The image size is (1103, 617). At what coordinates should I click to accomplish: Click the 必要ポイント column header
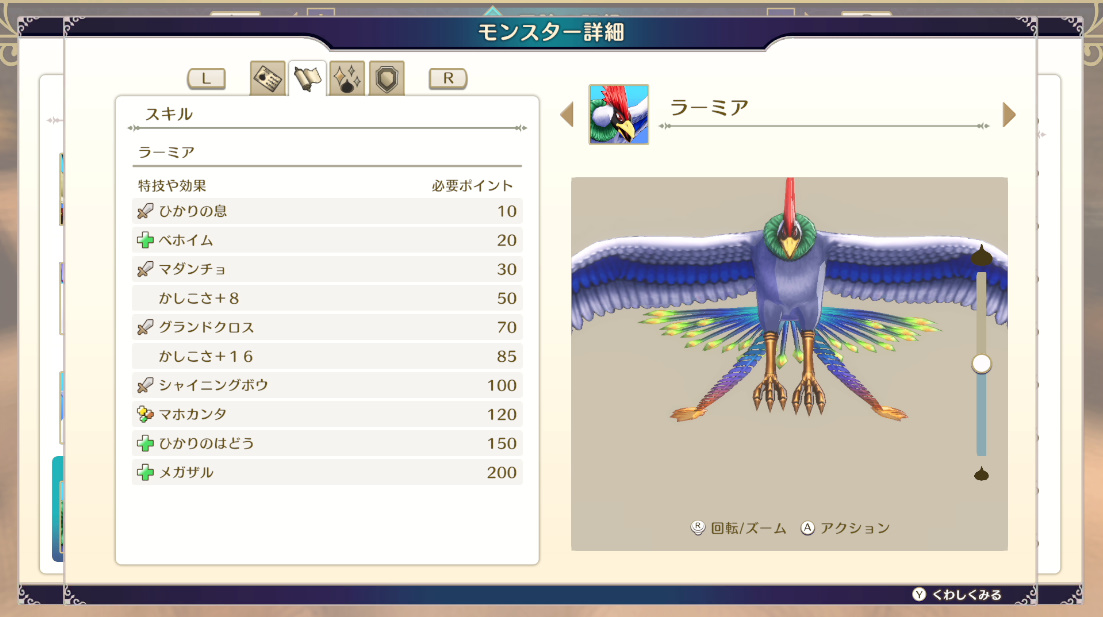[472, 186]
